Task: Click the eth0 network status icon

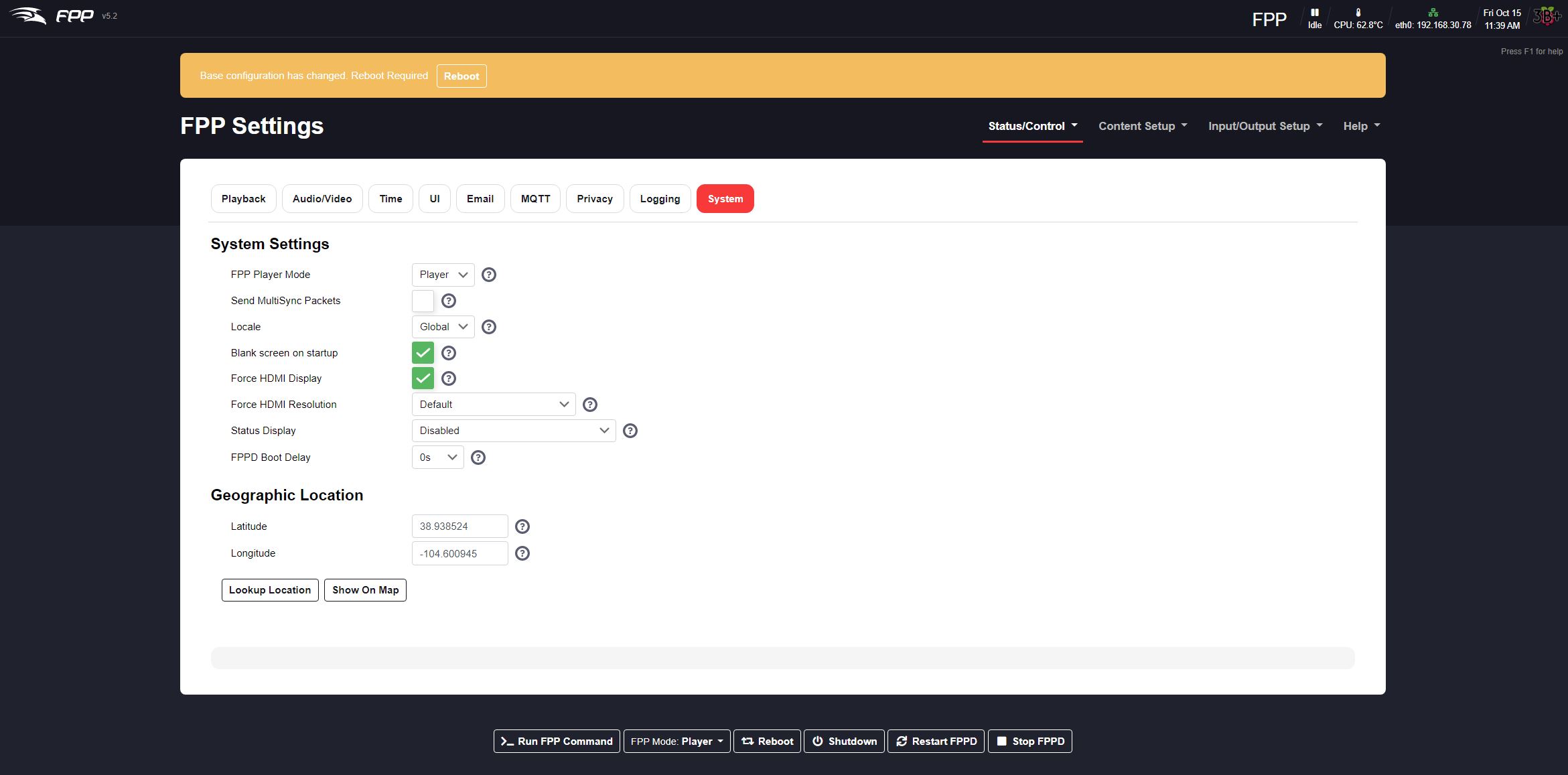Action: [1433, 13]
